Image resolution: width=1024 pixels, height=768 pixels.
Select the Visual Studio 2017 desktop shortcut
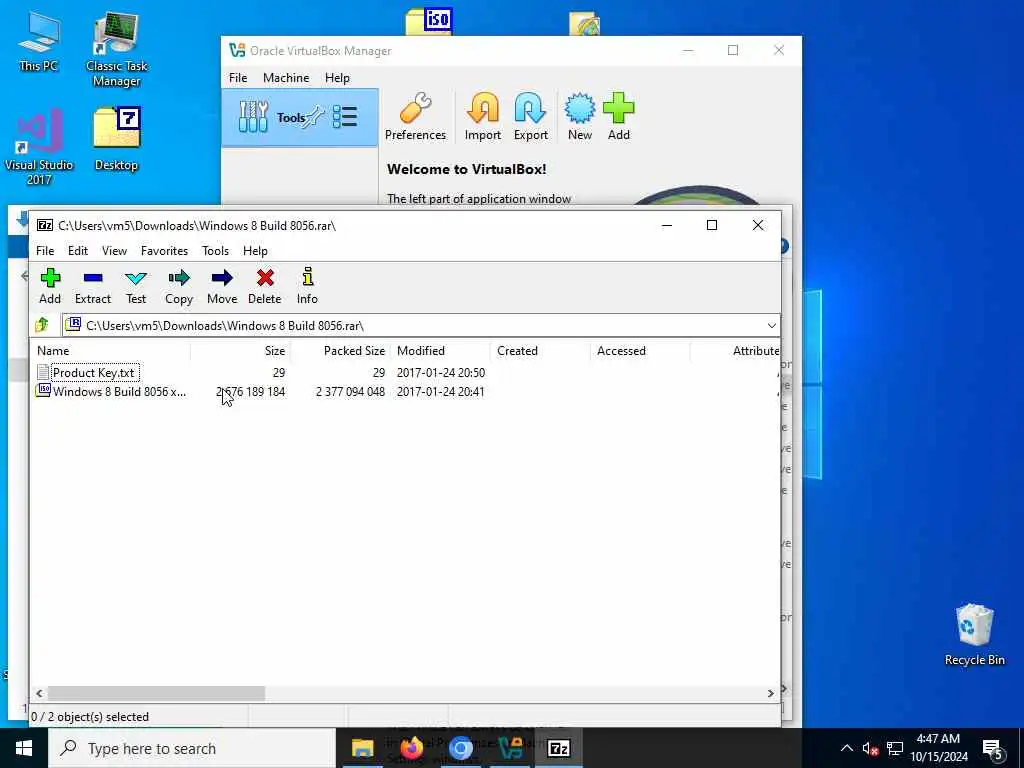[x=39, y=147]
